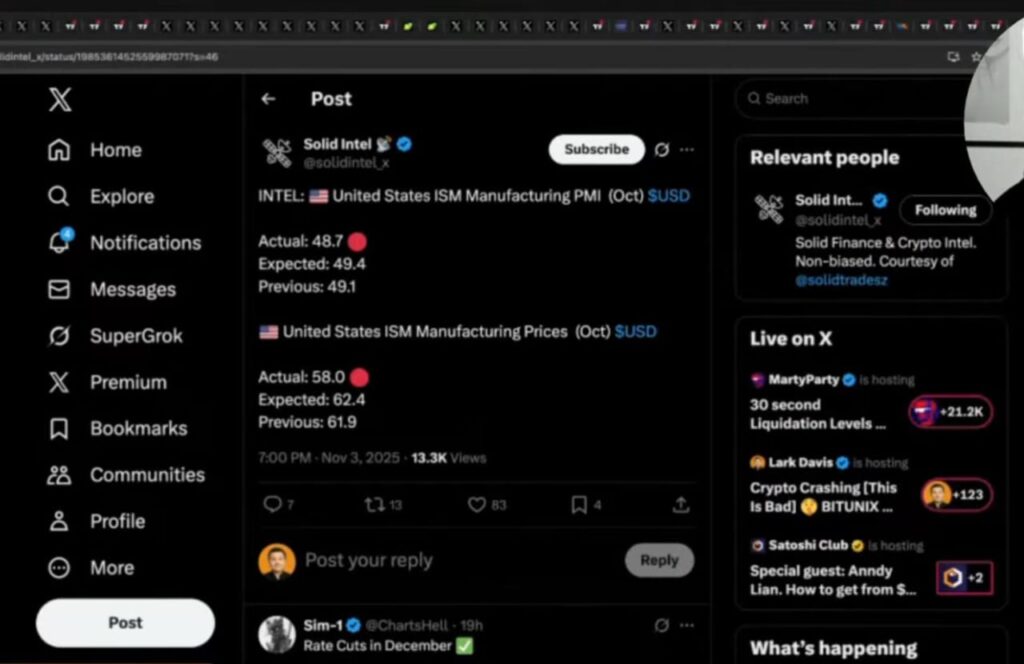The image size is (1024, 664).
Task: Toggle the Following button for Solid Intel
Action: [x=945, y=210]
